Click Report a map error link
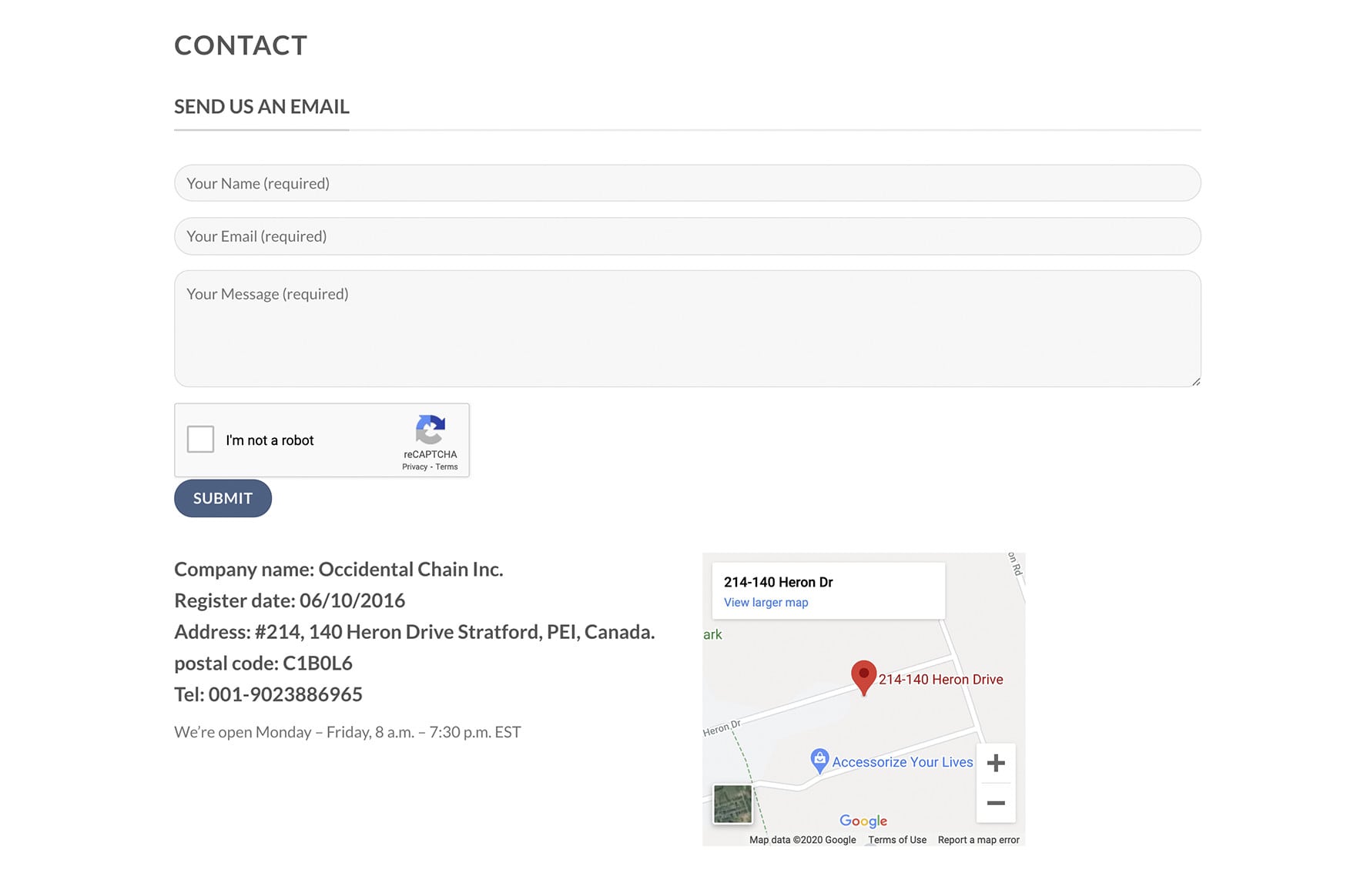1367x896 pixels. (x=978, y=840)
